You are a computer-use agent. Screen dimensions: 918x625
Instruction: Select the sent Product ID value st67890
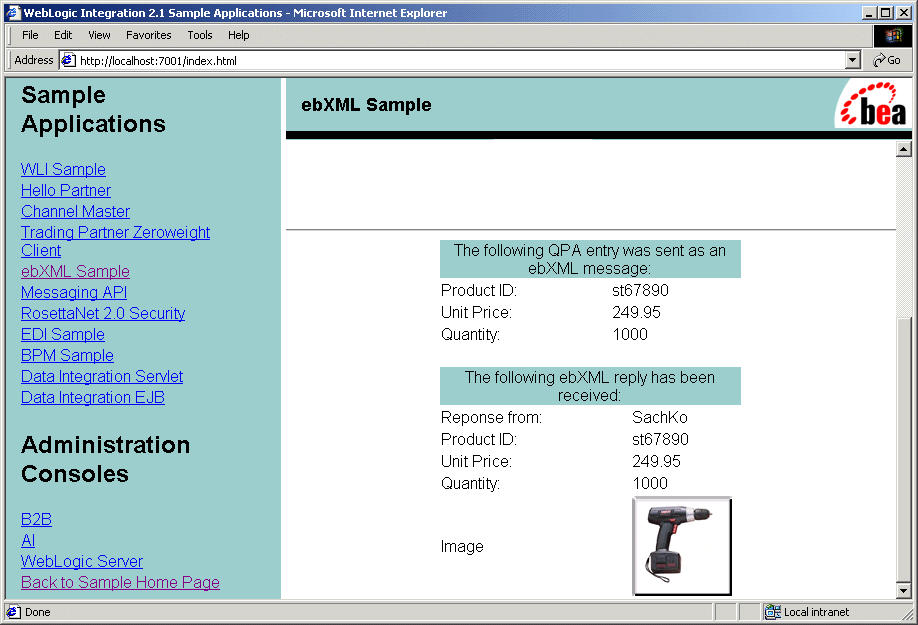tap(640, 291)
